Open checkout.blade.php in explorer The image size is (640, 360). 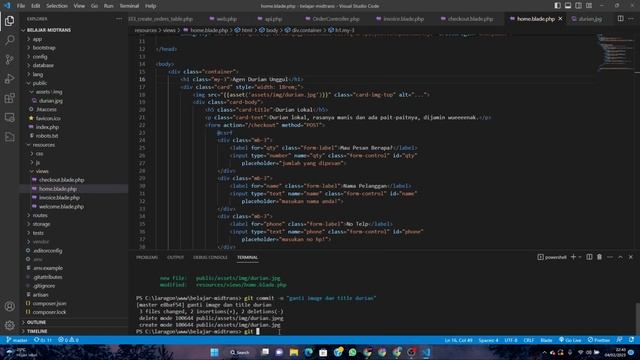pos(61,180)
